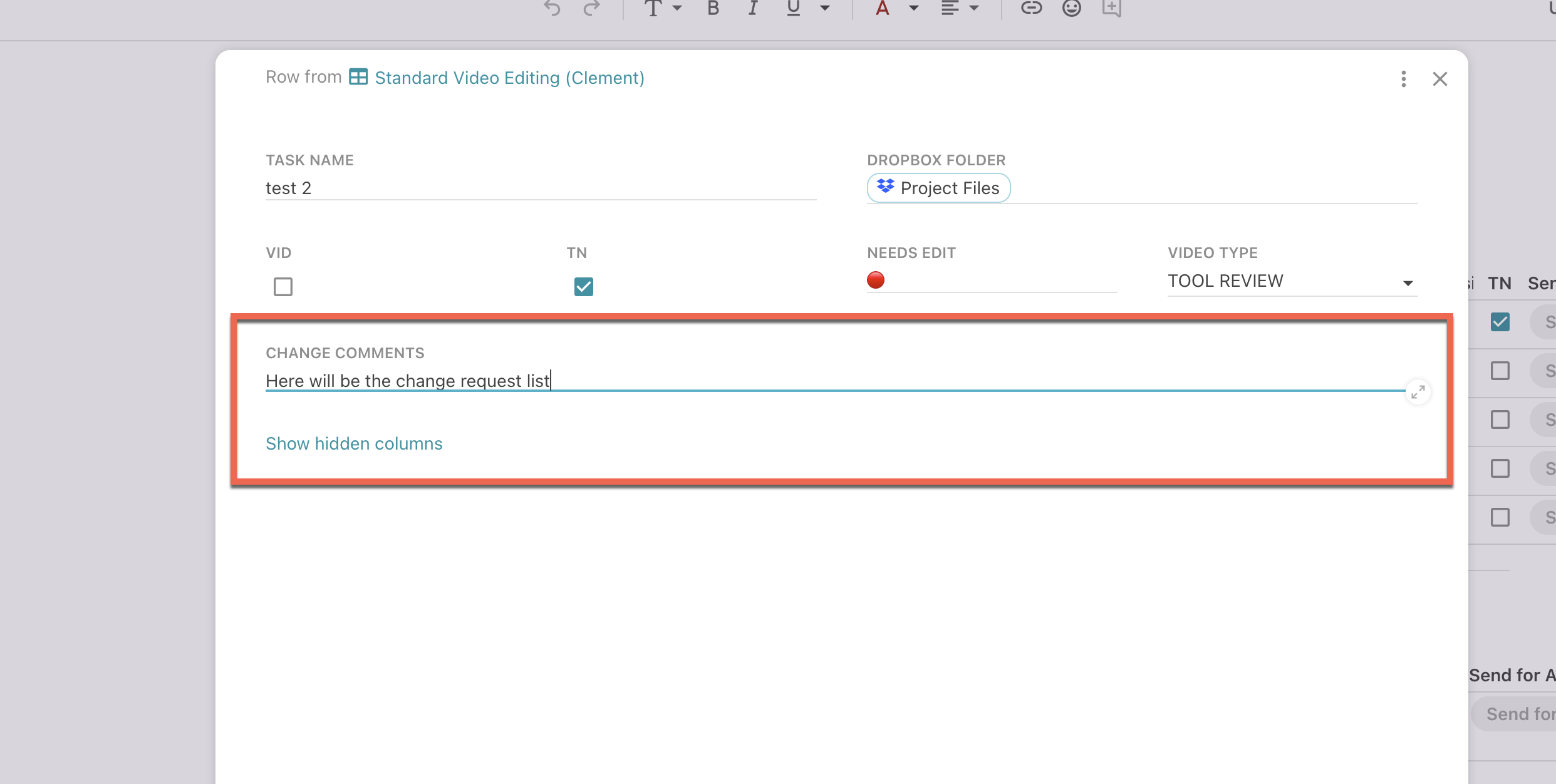The width and height of the screenshot is (1556, 784).
Task: Uncheck the TN checkbox in row panel
Action: [583, 287]
